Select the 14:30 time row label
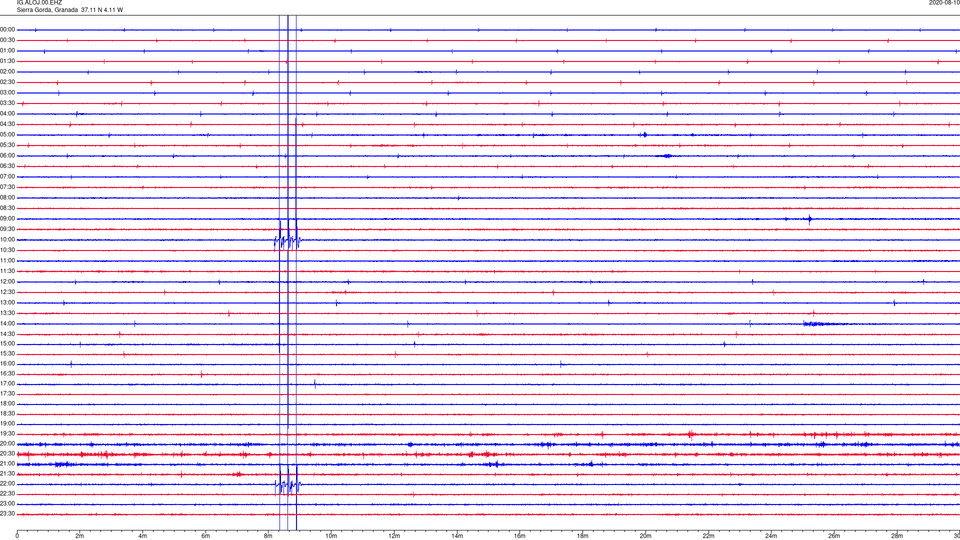This screenshot has width=960, height=540. click(x=8, y=334)
